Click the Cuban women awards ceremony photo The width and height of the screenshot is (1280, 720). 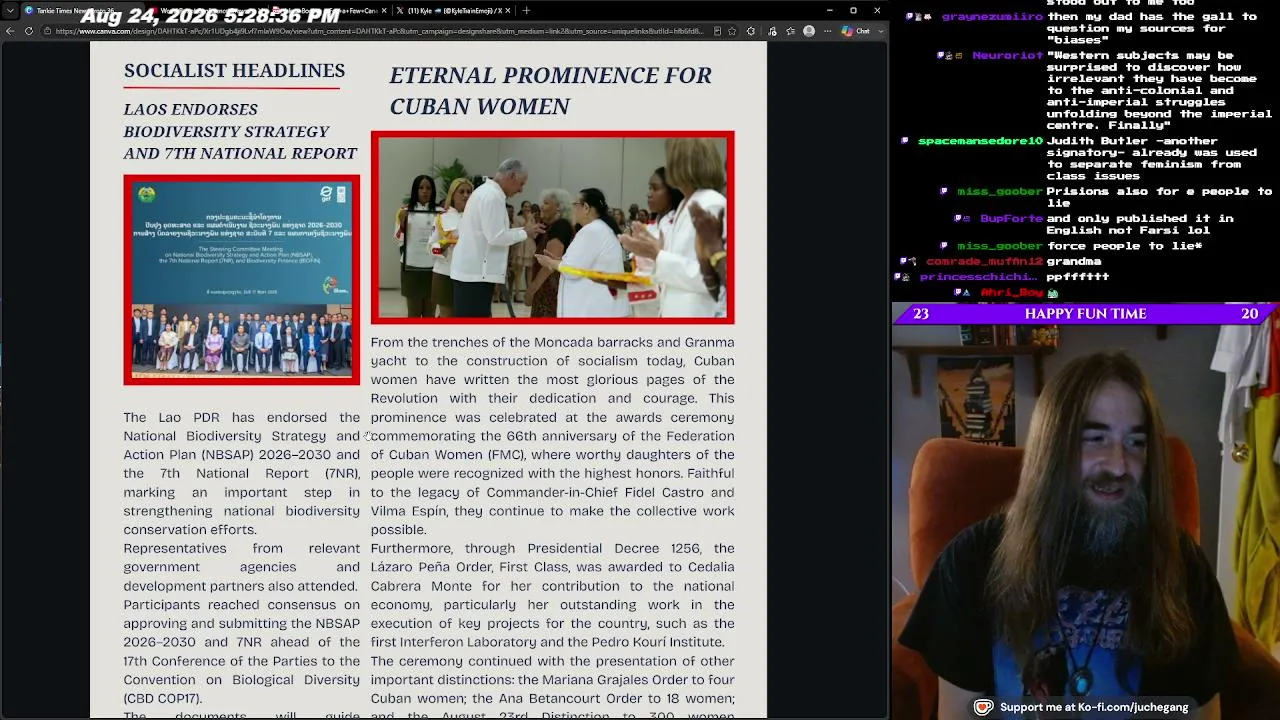point(552,228)
